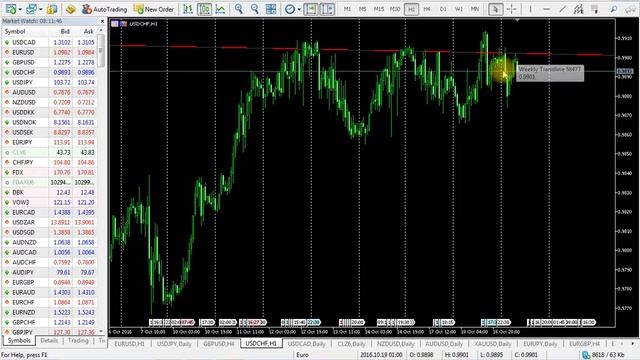Open the Periodicity clock icon

pyautogui.click(x=290, y=9)
